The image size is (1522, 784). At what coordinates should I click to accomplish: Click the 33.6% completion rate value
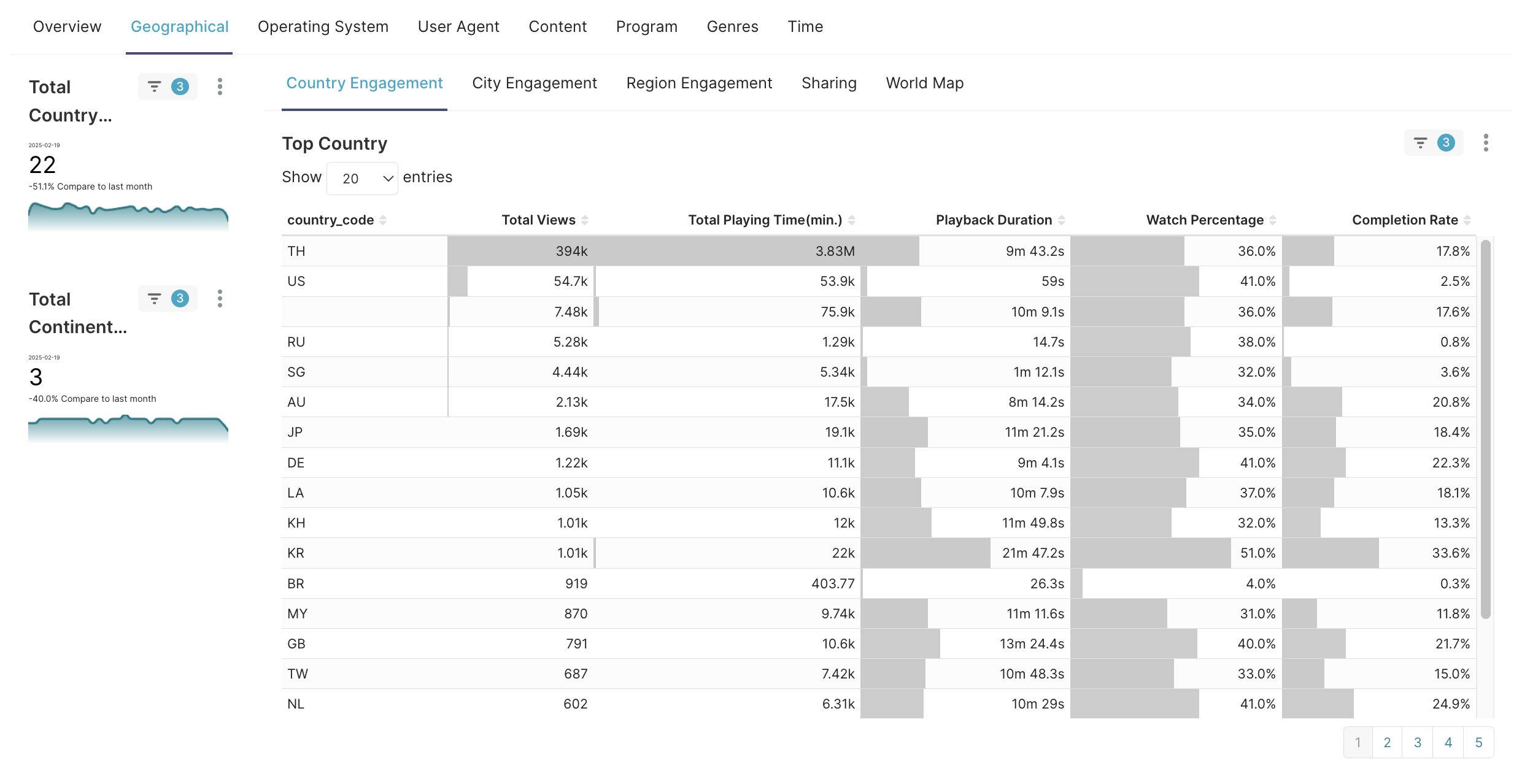(1451, 553)
